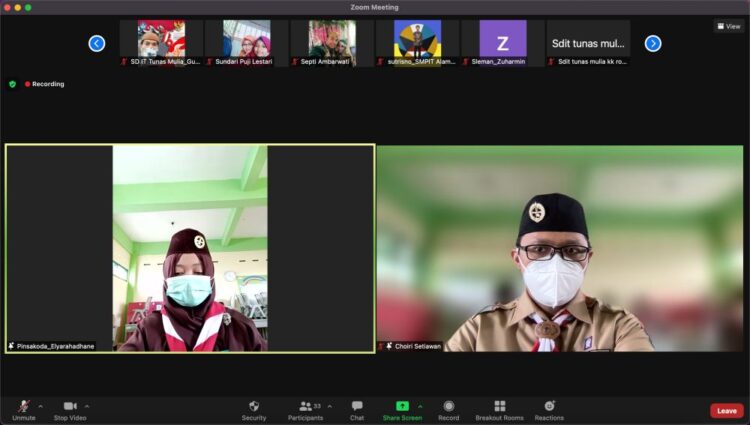Open the View layout menu

[728, 26]
